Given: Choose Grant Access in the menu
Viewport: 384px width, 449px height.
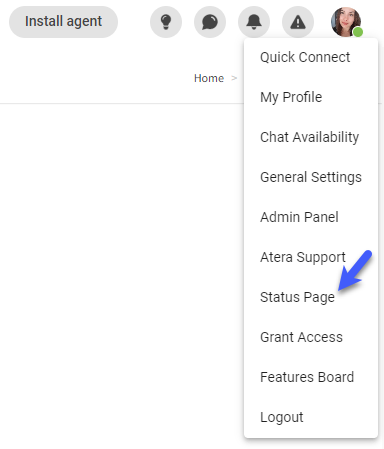Looking at the screenshot, I should (x=311, y=337).
